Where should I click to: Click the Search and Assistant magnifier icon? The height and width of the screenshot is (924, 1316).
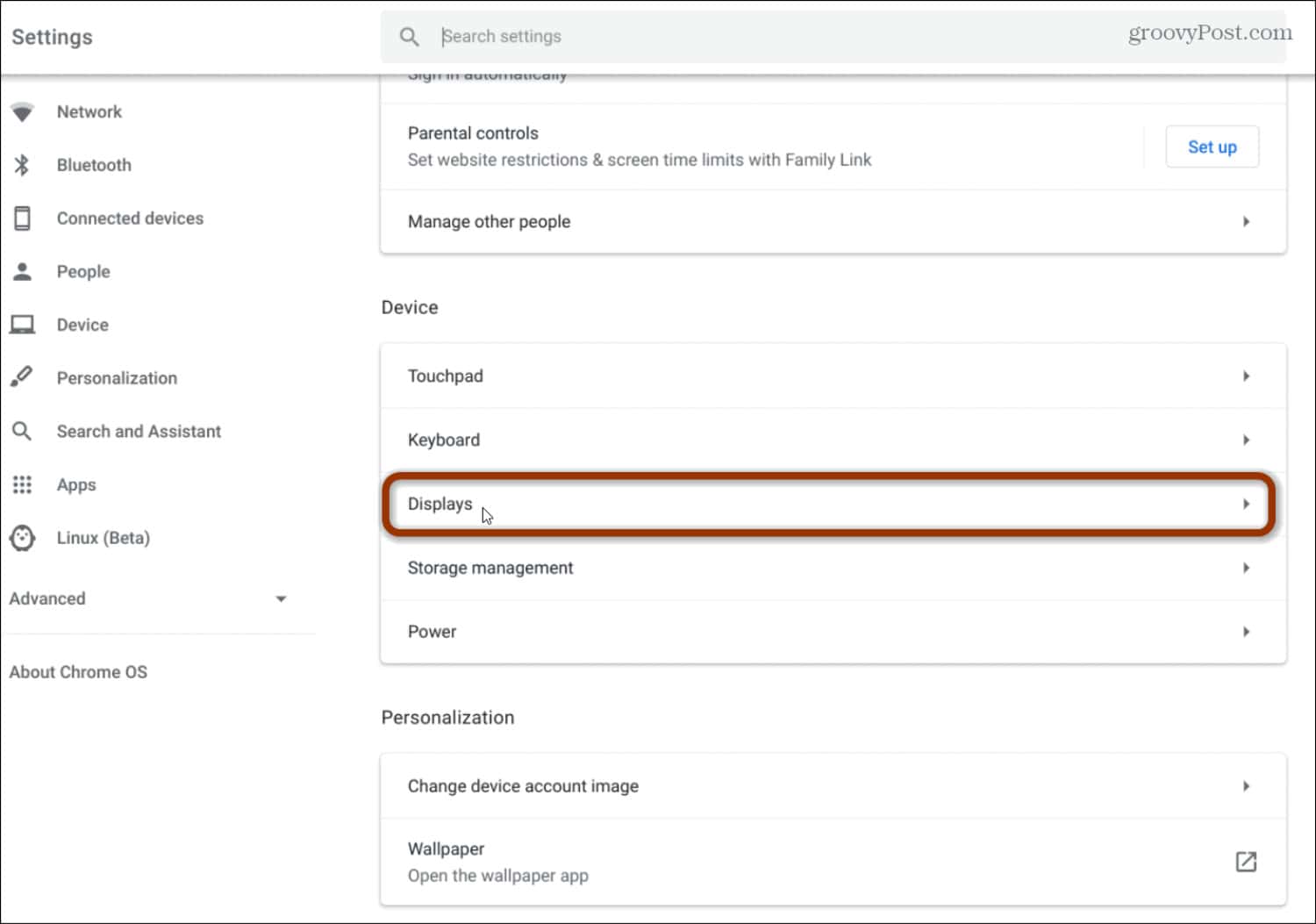coord(22,431)
